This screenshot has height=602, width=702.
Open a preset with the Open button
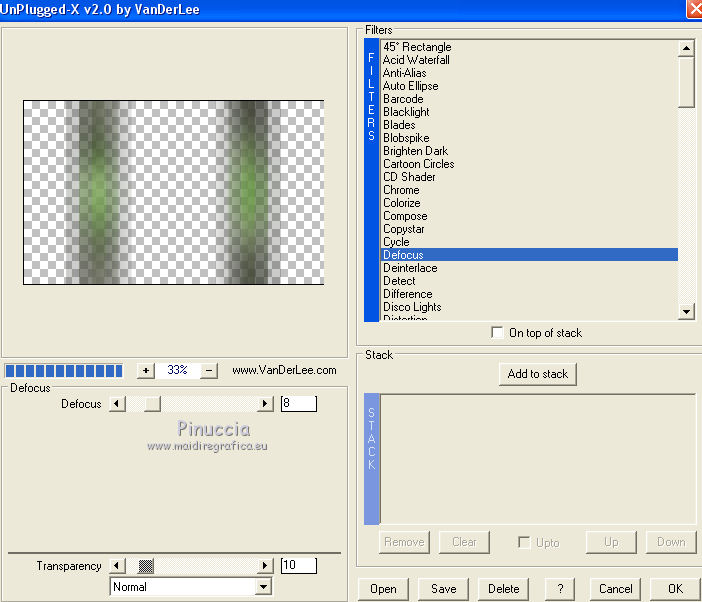(x=383, y=589)
